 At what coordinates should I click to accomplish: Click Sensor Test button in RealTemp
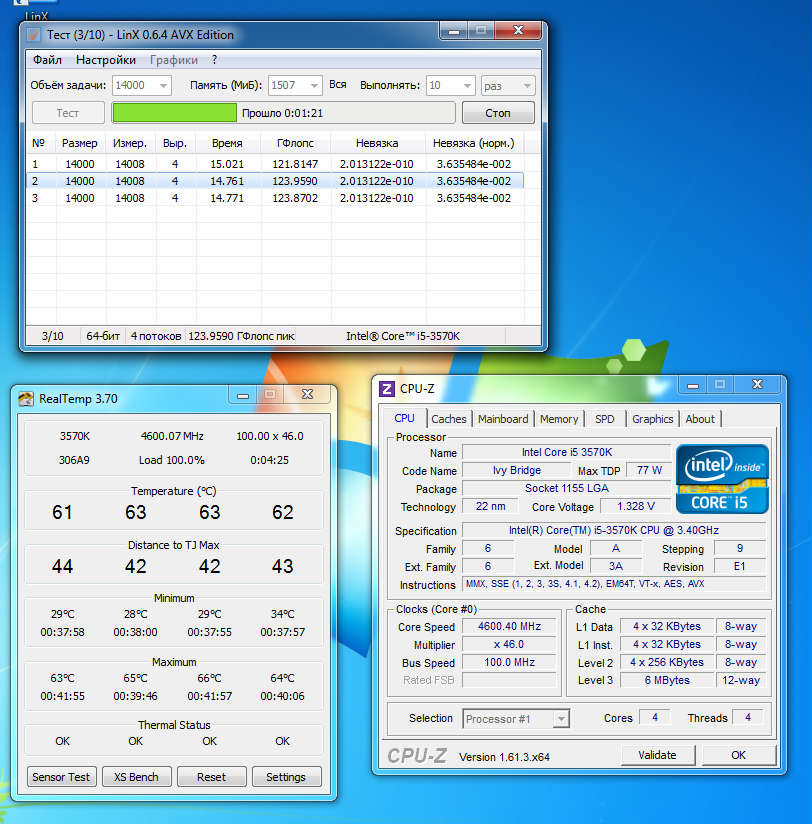(61, 777)
